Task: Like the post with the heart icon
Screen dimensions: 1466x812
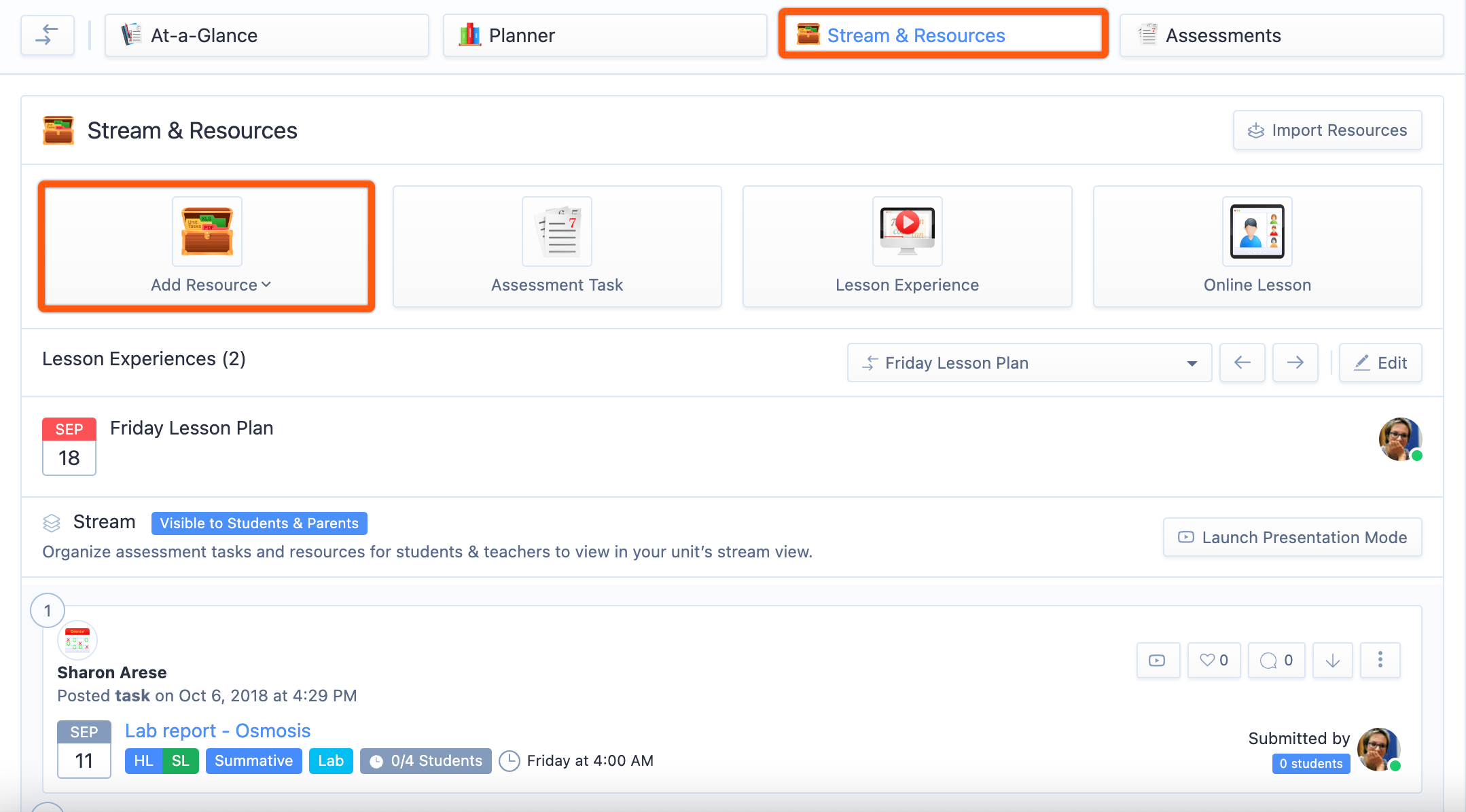Action: pos(1213,660)
